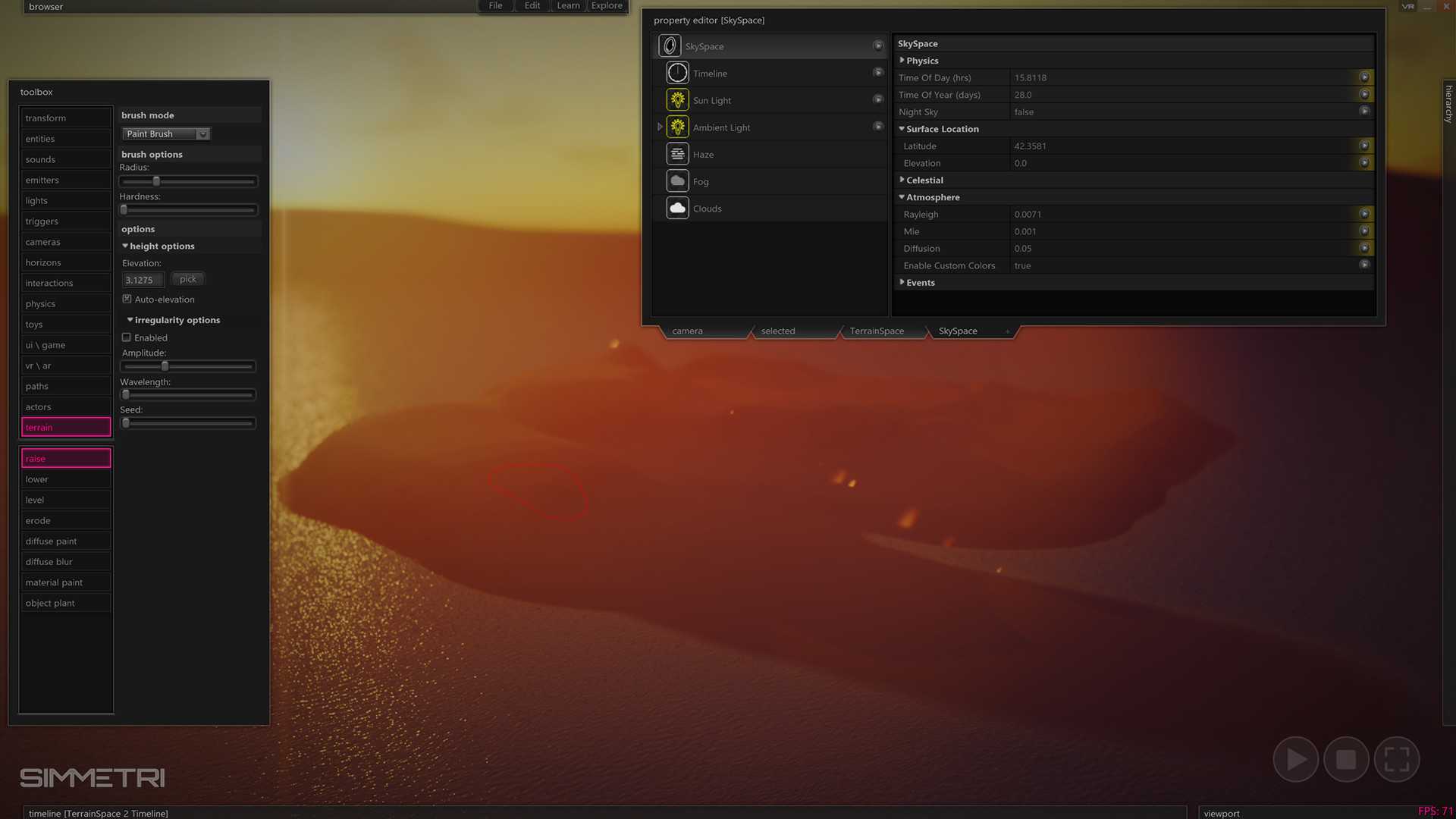Collapse the irregularity options section

pyautogui.click(x=130, y=320)
